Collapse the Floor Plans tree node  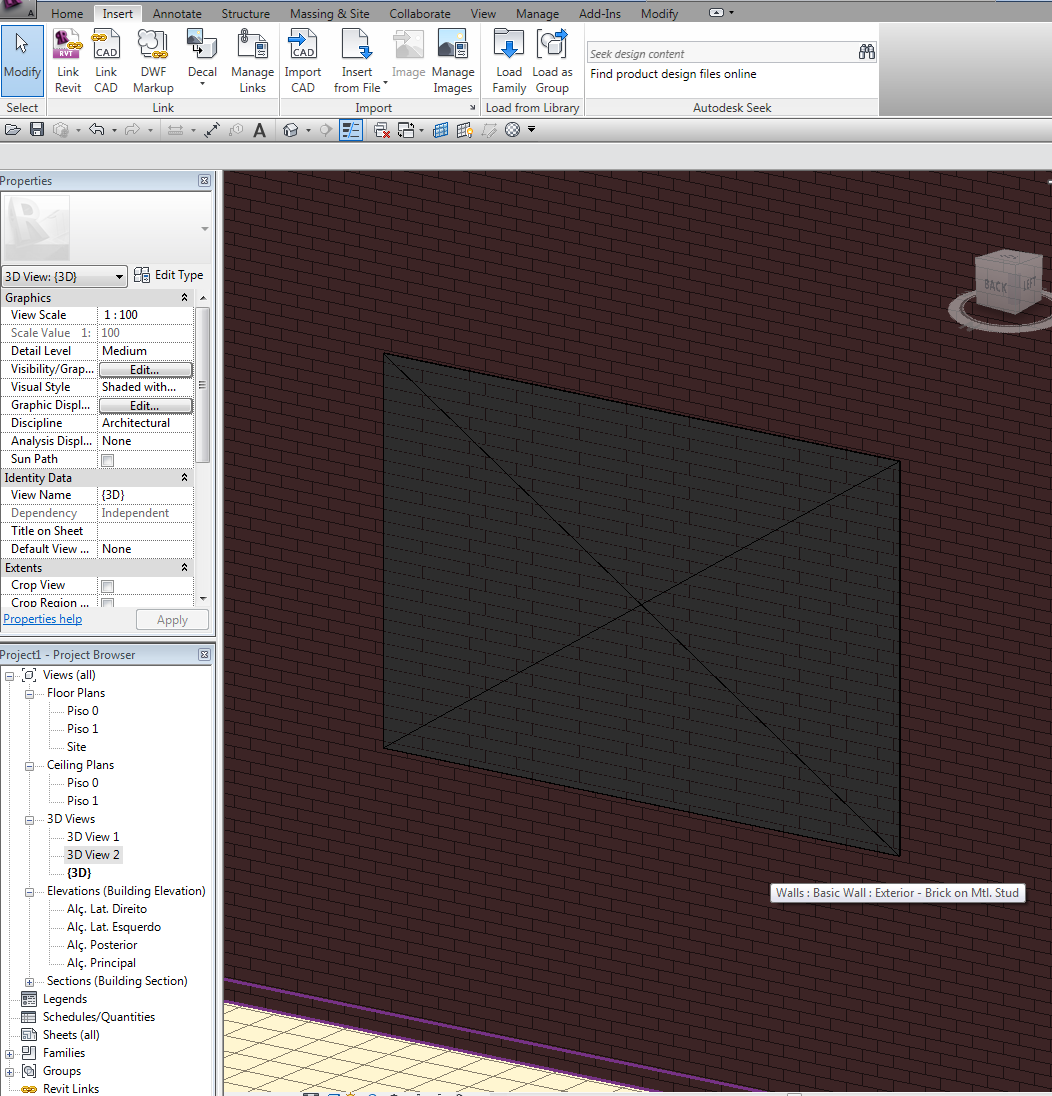point(29,693)
